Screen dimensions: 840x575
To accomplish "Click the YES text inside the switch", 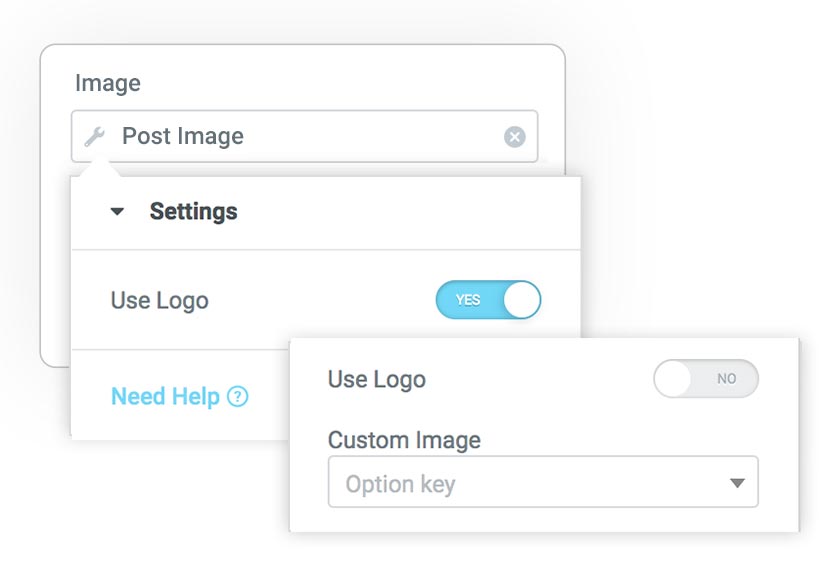I will (x=468, y=300).
